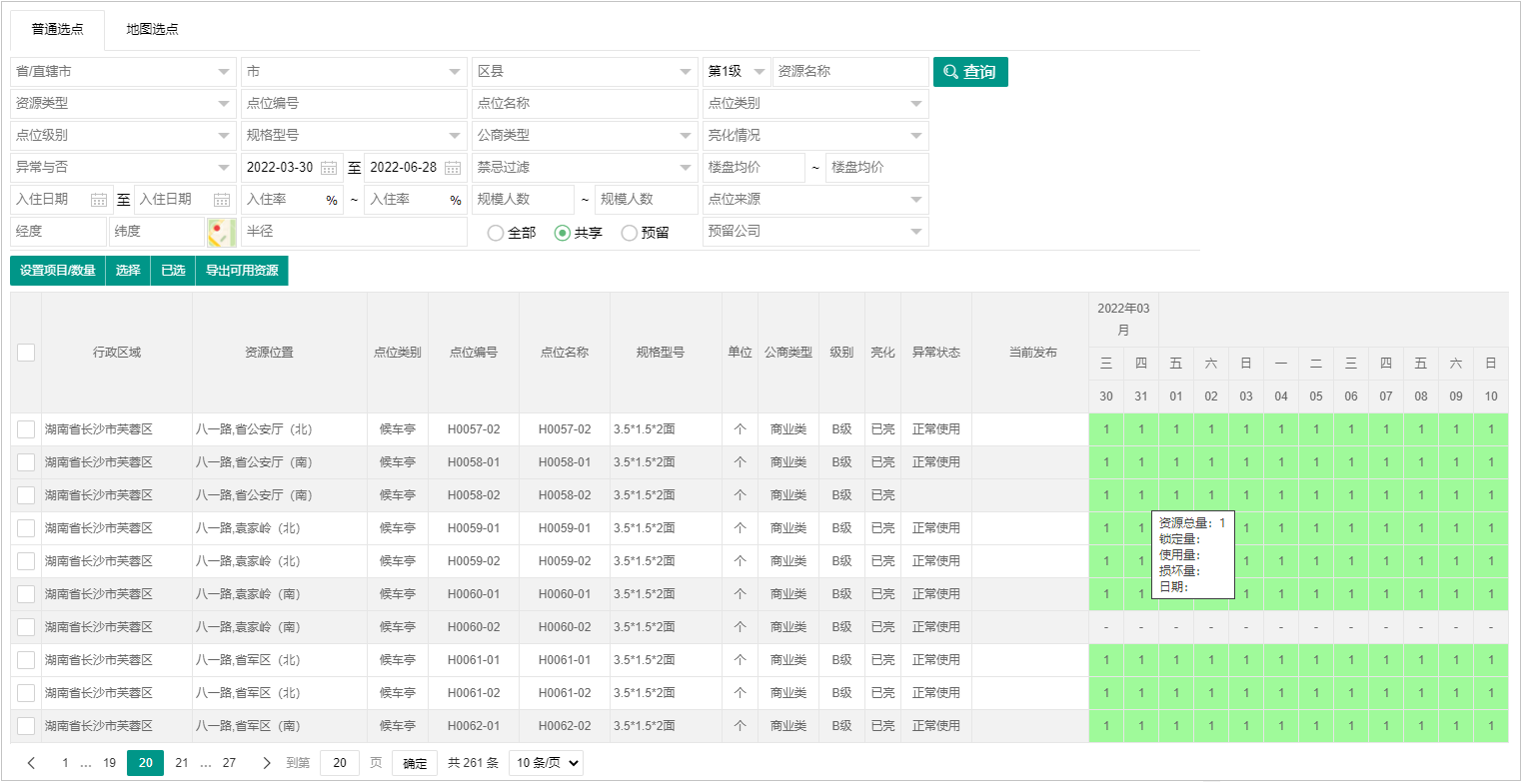Focus the 资源名称 input field
This screenshot has height=784, width=1523.
click(x=850, y=72)
